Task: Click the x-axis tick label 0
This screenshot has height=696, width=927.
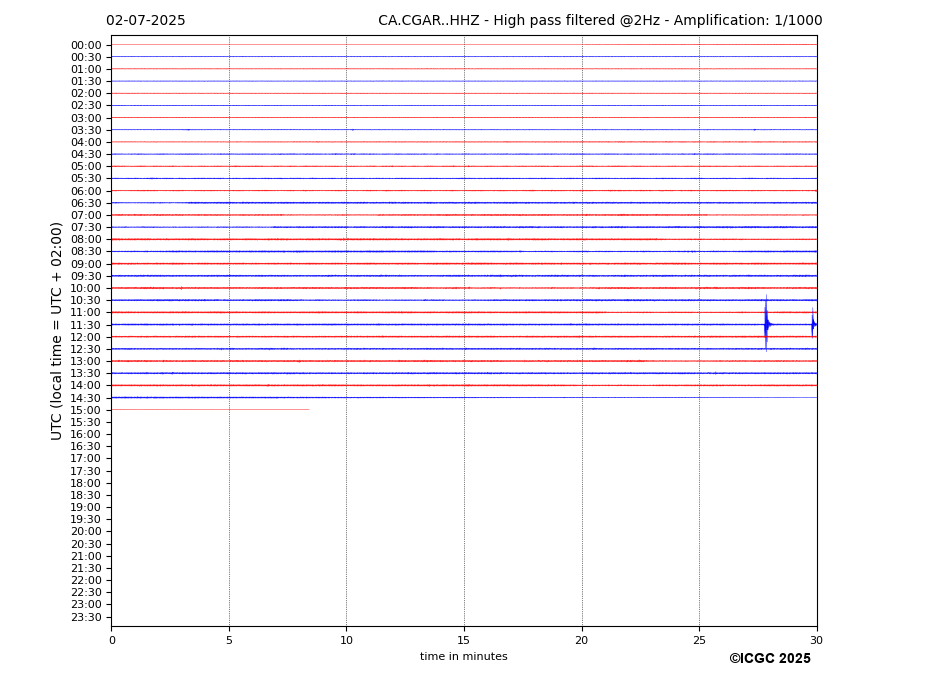Action: tap(112, 640)
